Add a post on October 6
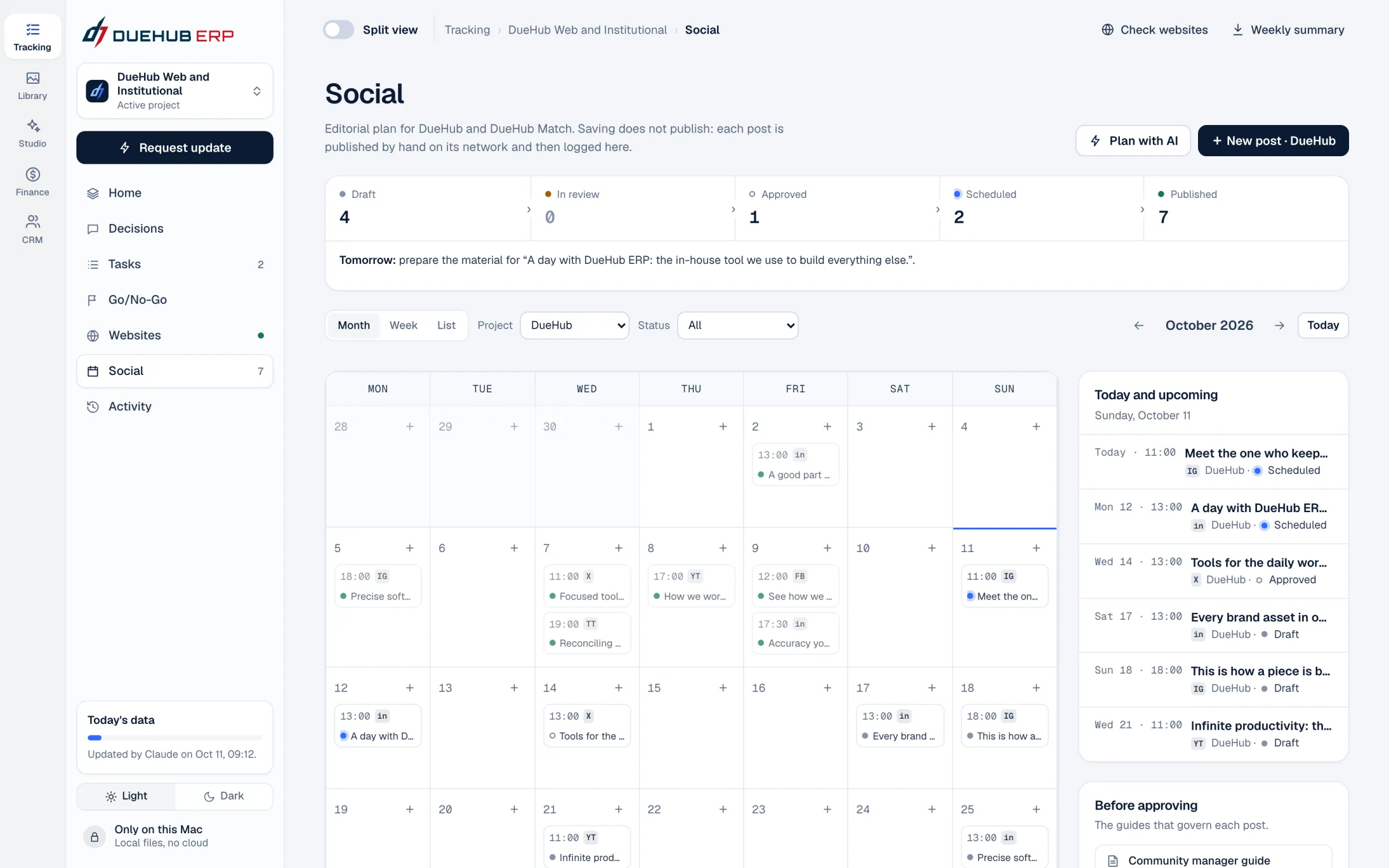1389x868 pixels. (514, 548)
